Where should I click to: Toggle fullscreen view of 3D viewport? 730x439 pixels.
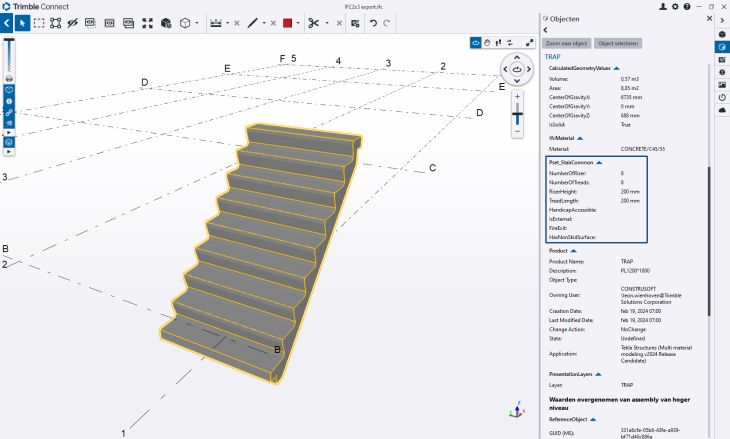529,43
